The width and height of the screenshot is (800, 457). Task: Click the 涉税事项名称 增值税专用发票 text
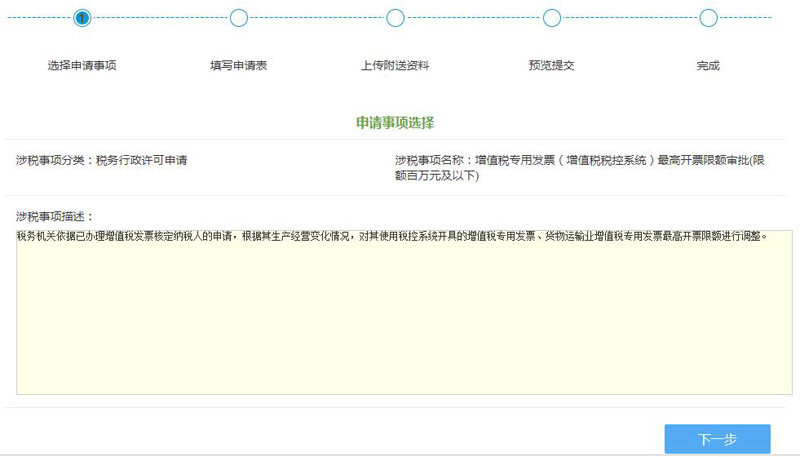(x=580, y=168)
